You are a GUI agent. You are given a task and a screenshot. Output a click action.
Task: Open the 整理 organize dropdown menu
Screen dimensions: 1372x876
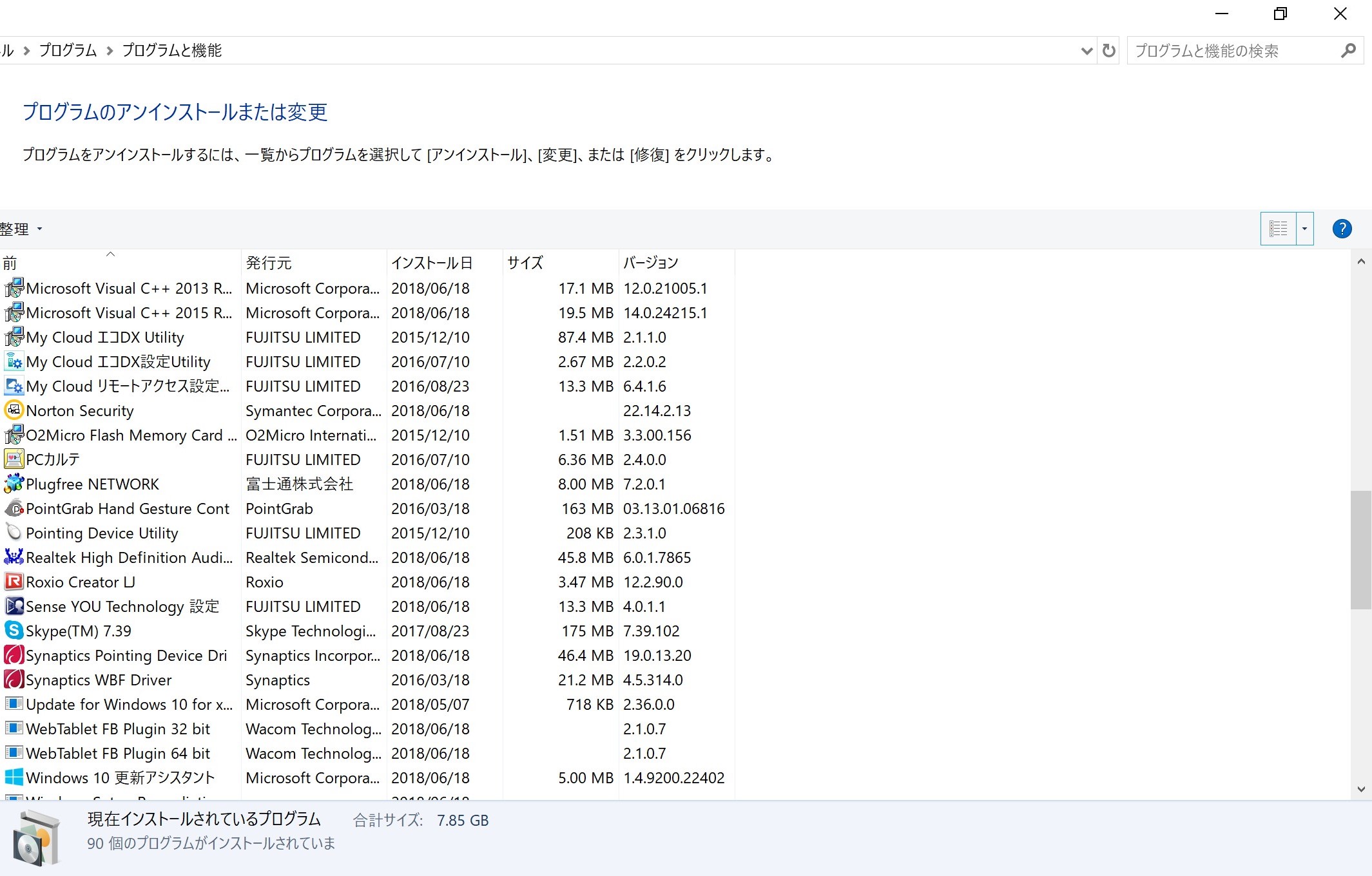tap(21, 229)
